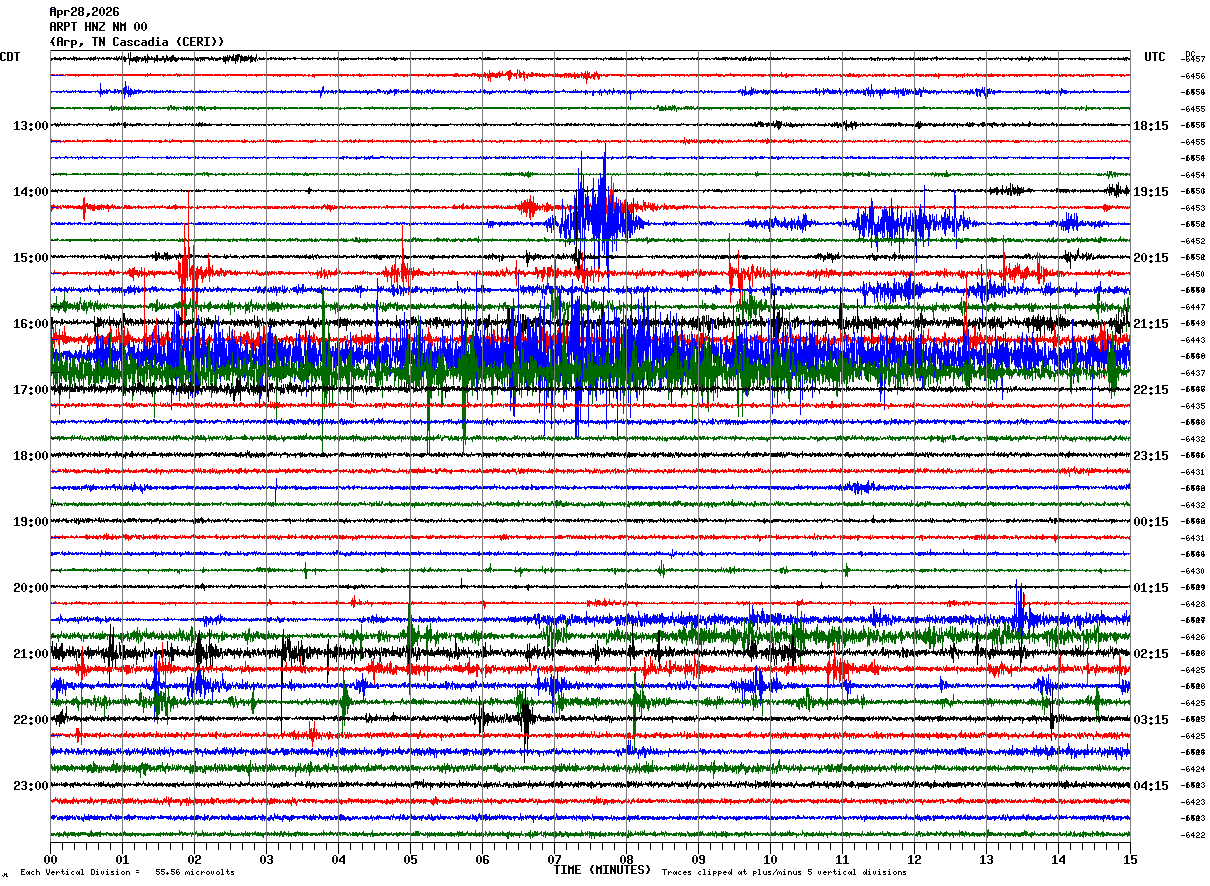Click minute 00 on the time axis
The image size is (1210, 886).
(50, 859)
